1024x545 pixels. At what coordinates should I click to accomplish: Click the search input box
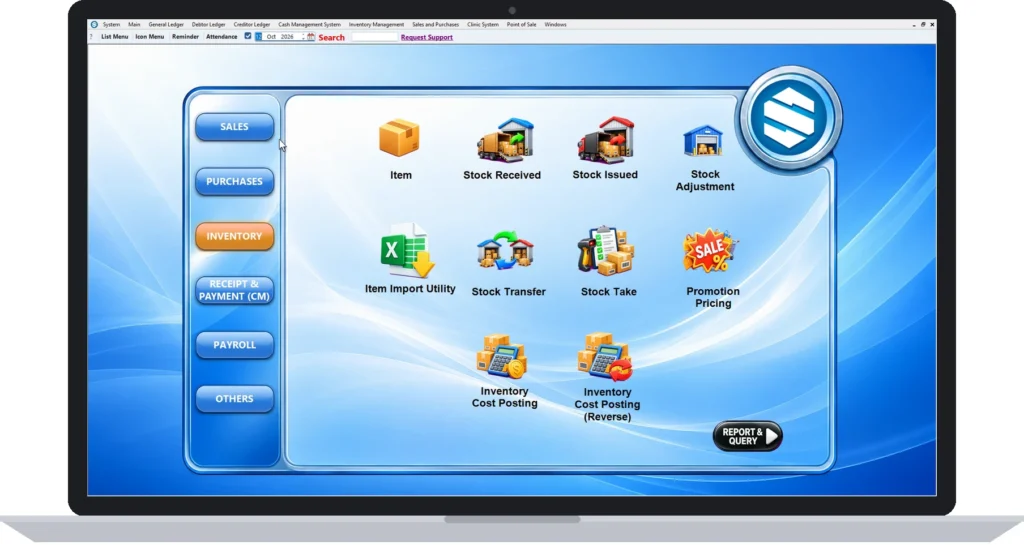pos(374,37)
